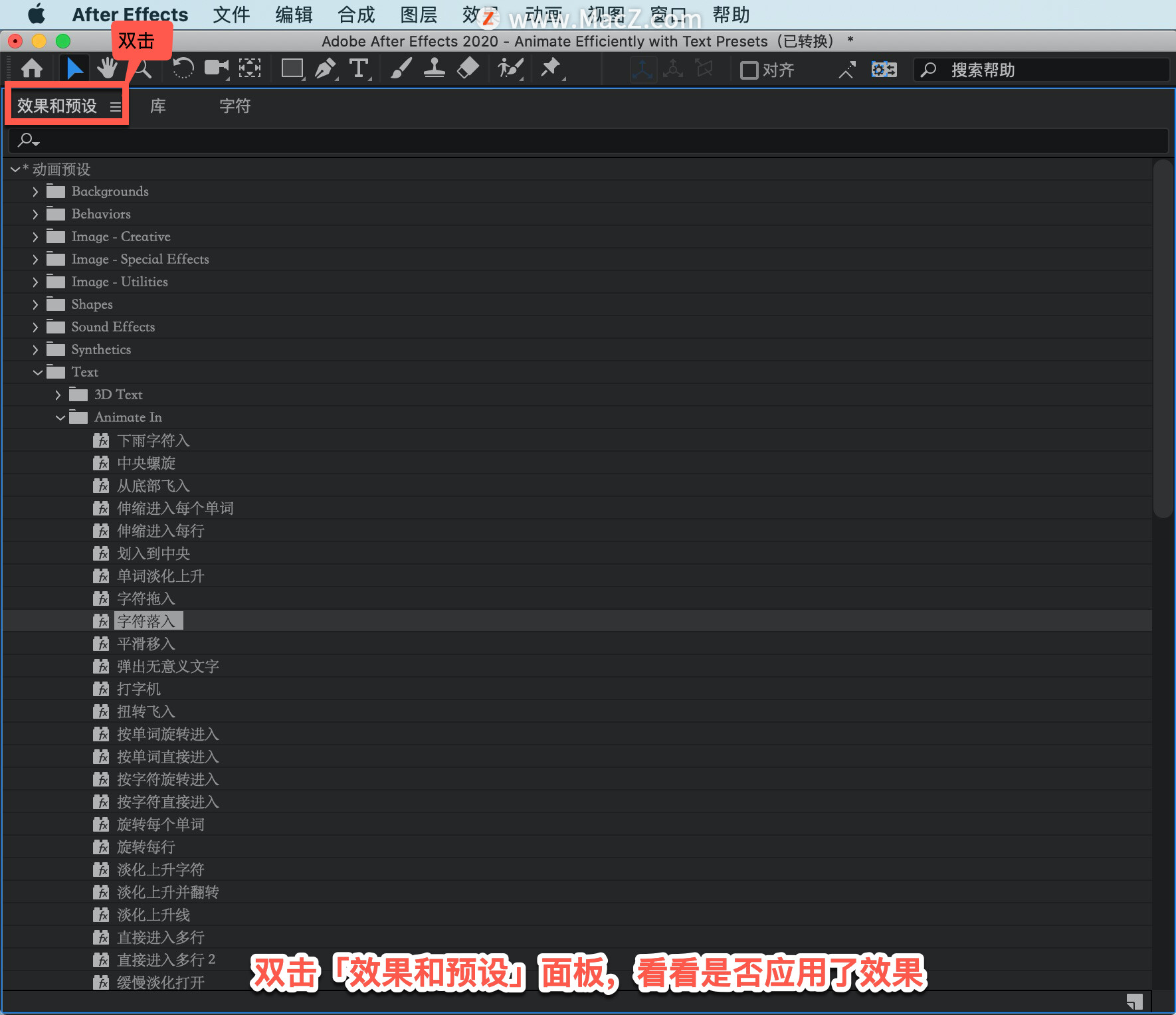Select the 中央螺旋 preset

[146, 464]
